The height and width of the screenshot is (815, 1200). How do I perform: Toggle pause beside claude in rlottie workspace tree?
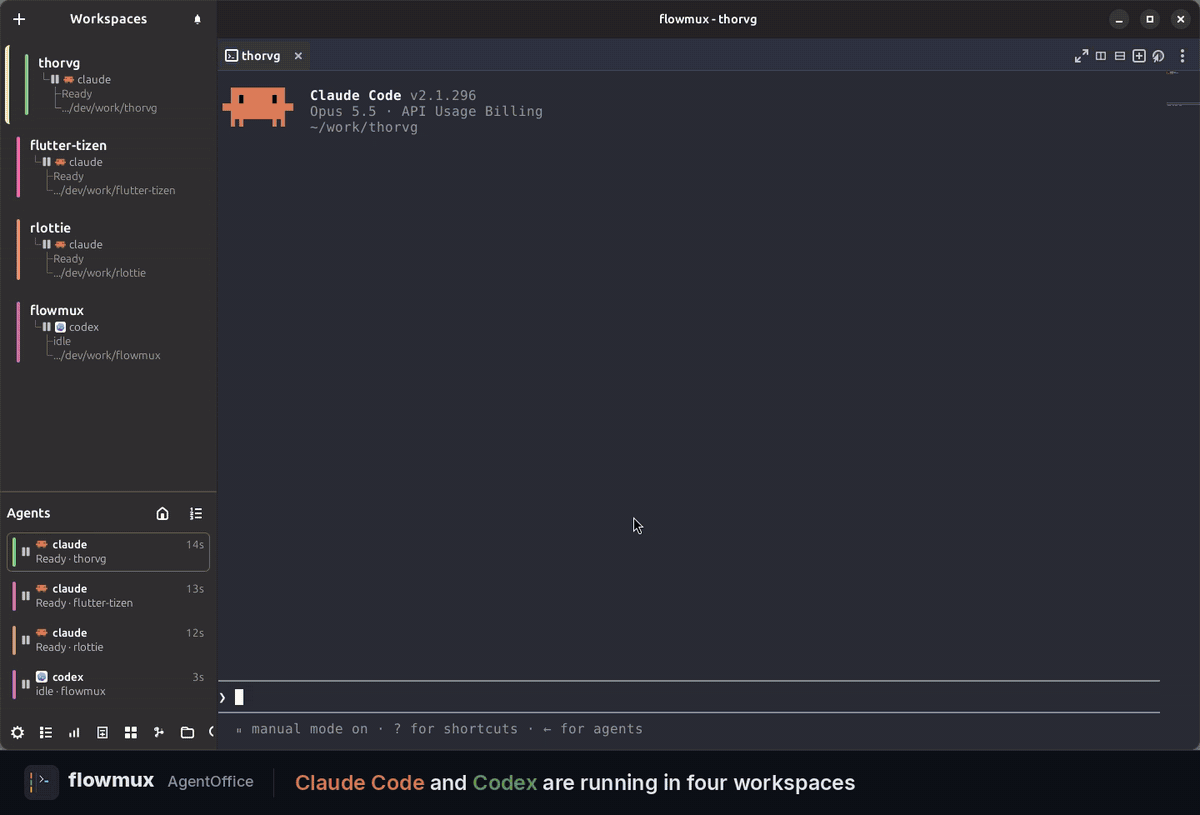47,244
